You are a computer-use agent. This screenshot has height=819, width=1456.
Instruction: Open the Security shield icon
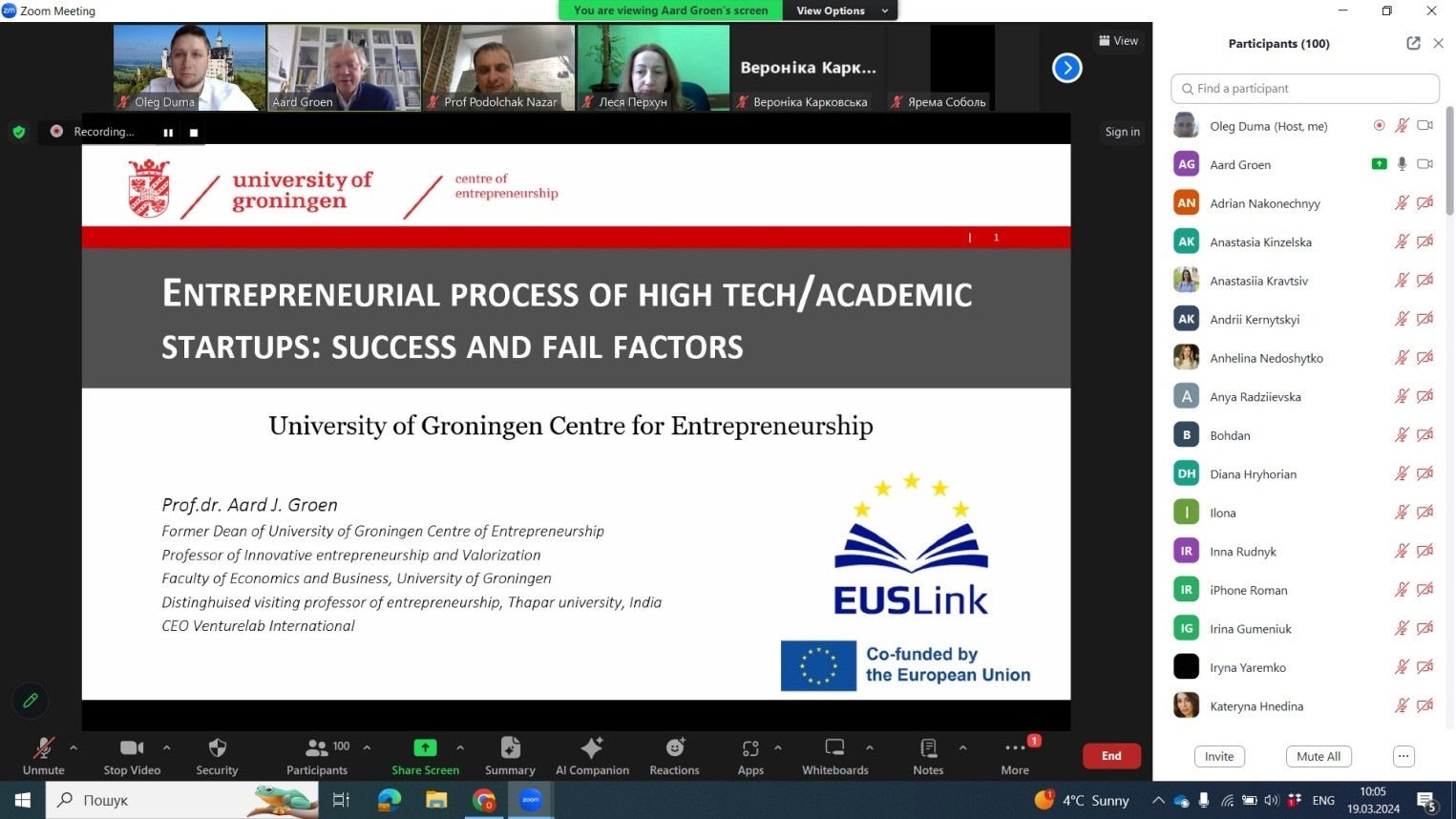click(x=217, y=748)
